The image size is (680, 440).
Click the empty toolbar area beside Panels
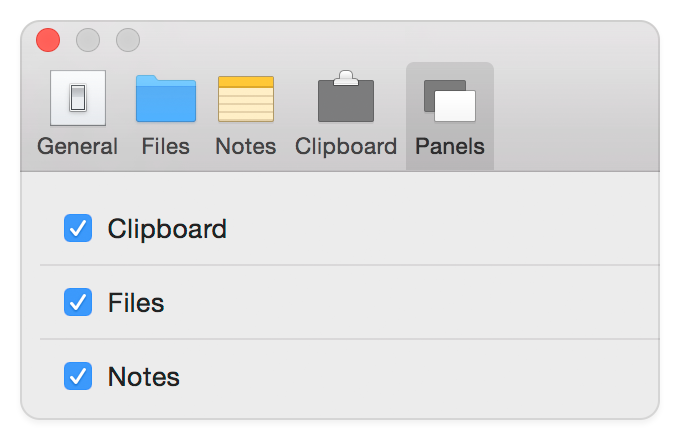[x=577, y=116]
